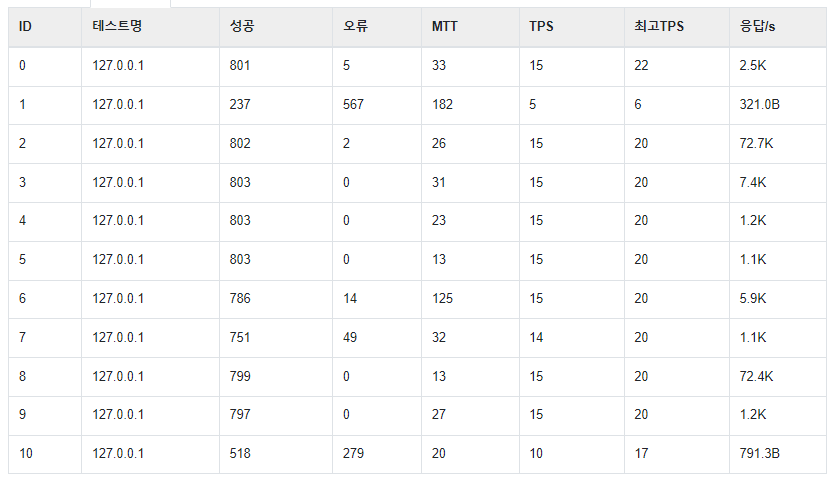Screen dimensions: 833x477
Task: Select the row with ID 3
Action: pos(417,183)
